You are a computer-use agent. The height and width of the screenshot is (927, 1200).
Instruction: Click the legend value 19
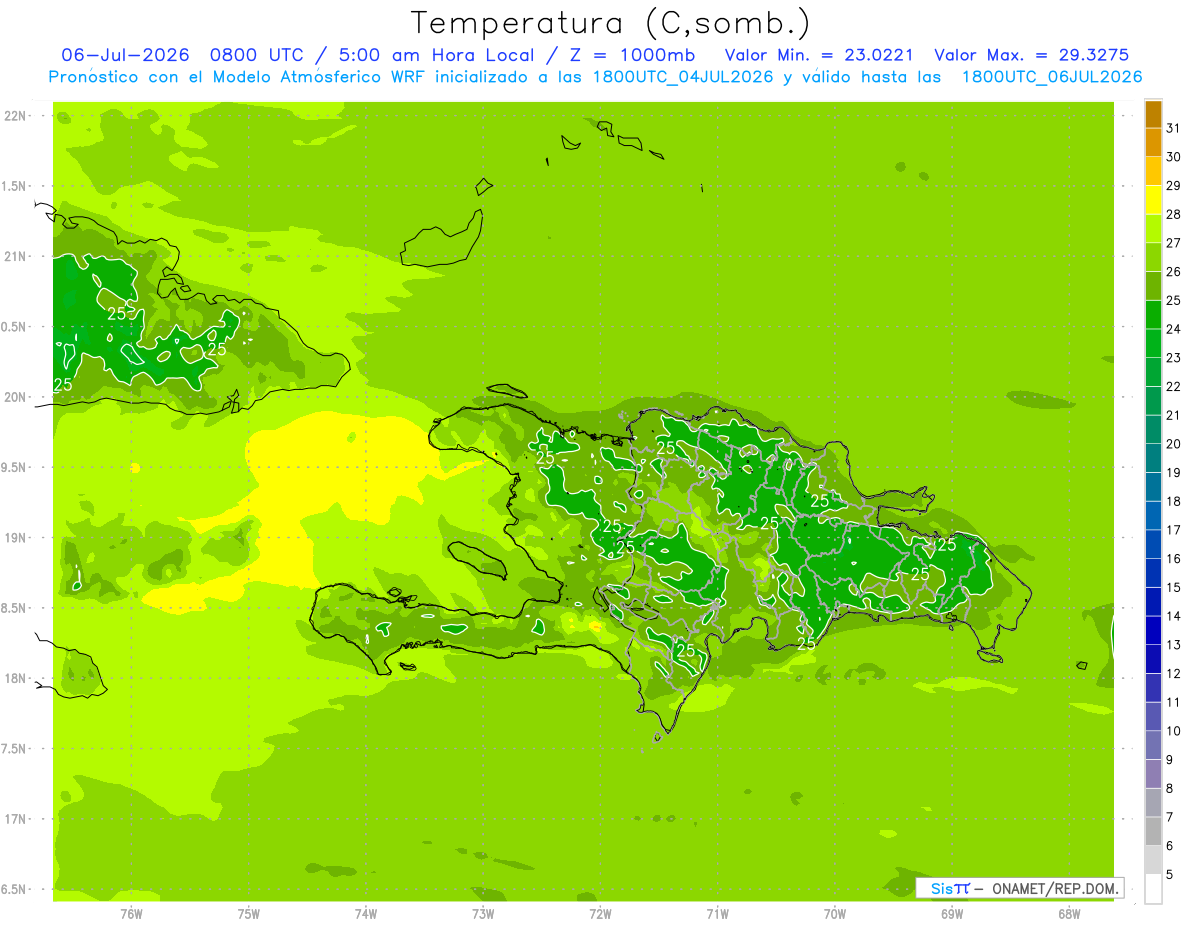[x=1173, y=473]
